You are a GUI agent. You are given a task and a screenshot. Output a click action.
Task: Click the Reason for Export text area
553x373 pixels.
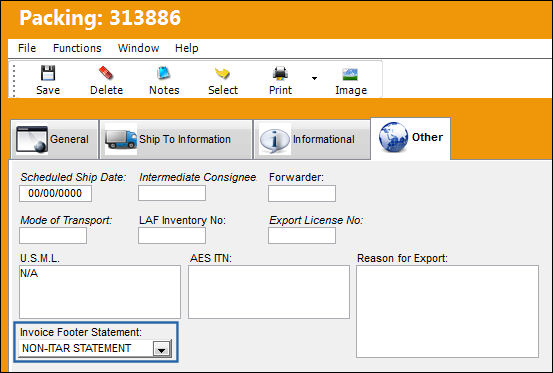(x=447, y=311)
